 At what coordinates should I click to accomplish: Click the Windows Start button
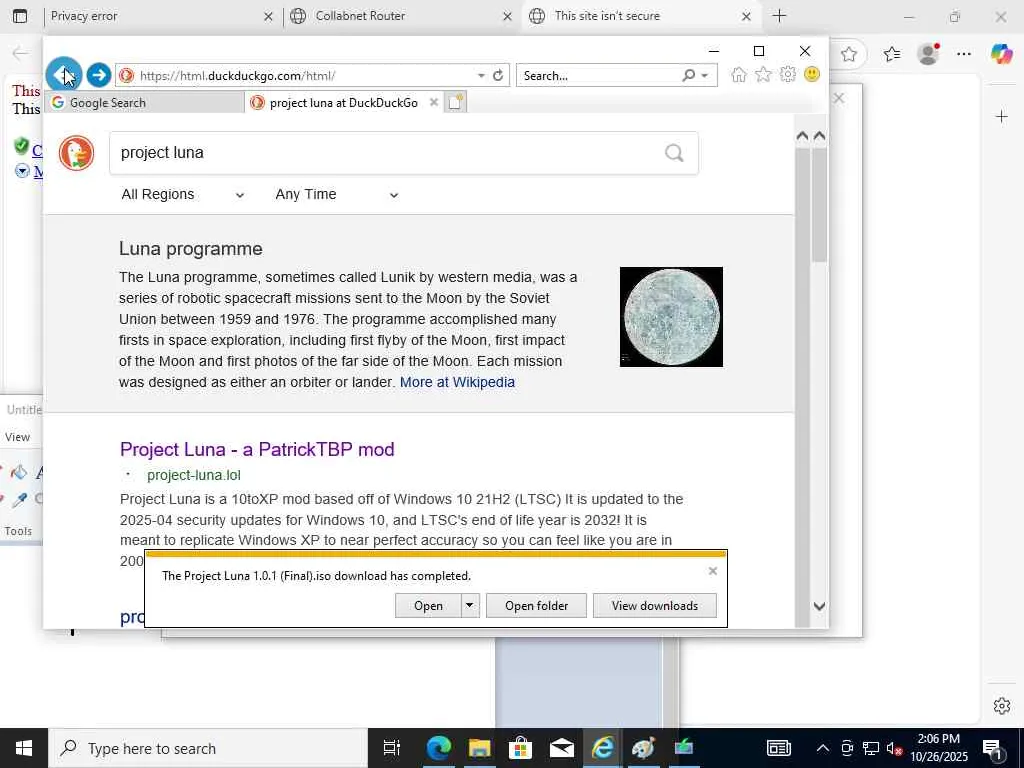coord(24,748)
